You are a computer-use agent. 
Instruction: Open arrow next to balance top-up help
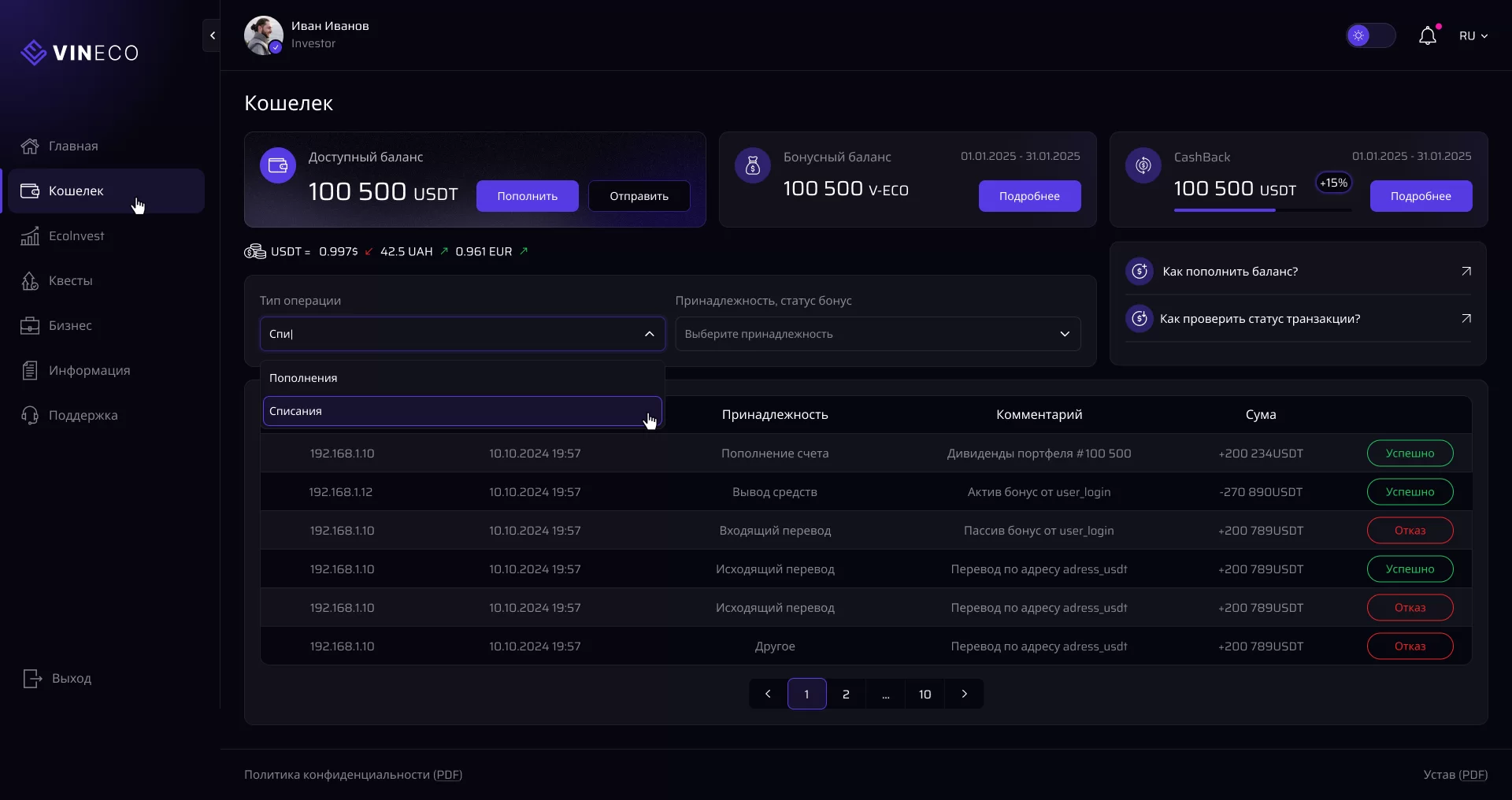(1466, 272)
